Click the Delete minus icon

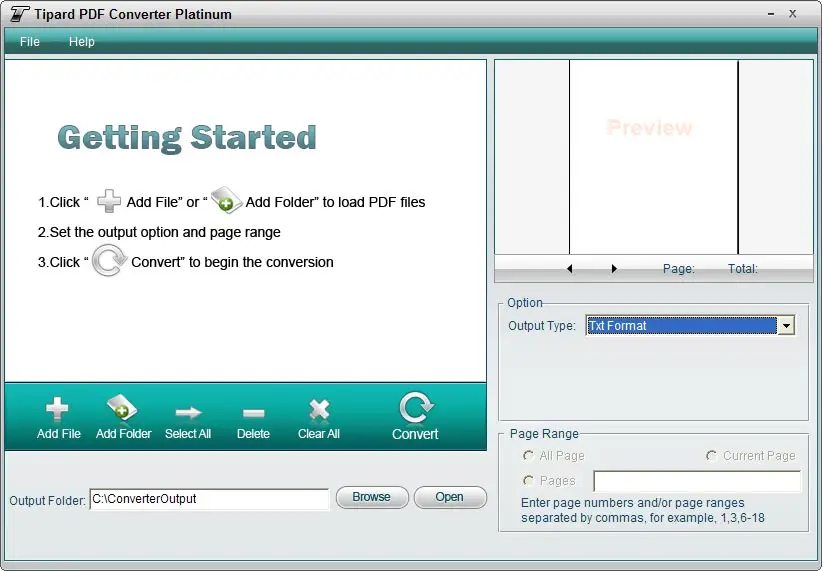click(254, 414)
